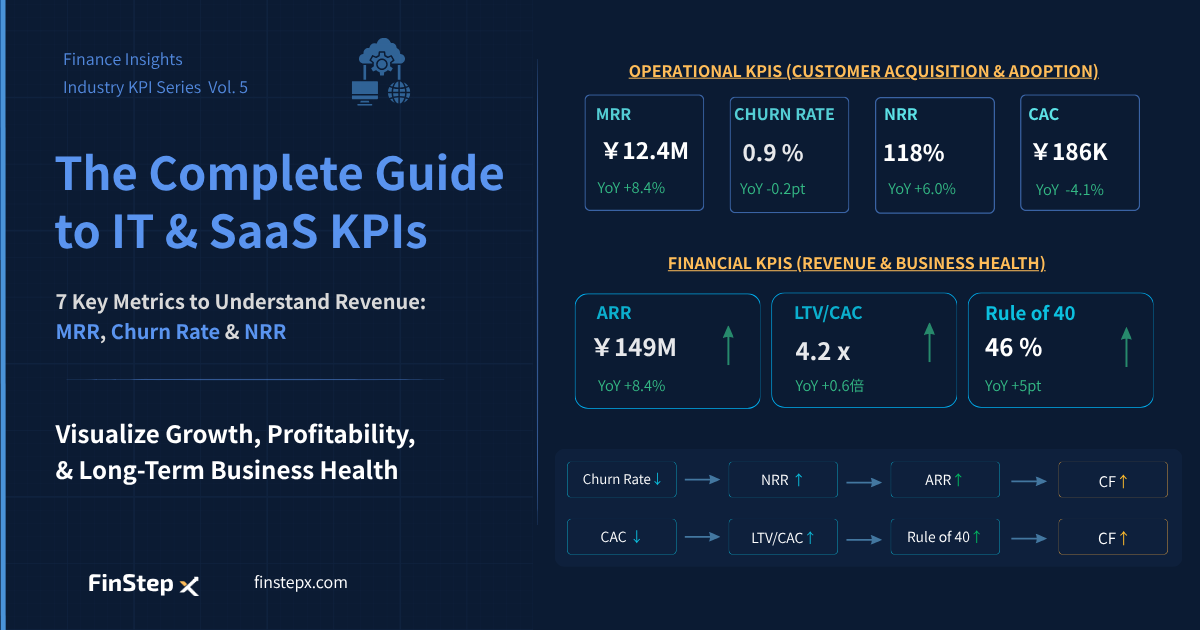The height and width of the screenshot is (630, 1200).
Task: Click the LTV/CAC flow box
Action: coord(783,537)
